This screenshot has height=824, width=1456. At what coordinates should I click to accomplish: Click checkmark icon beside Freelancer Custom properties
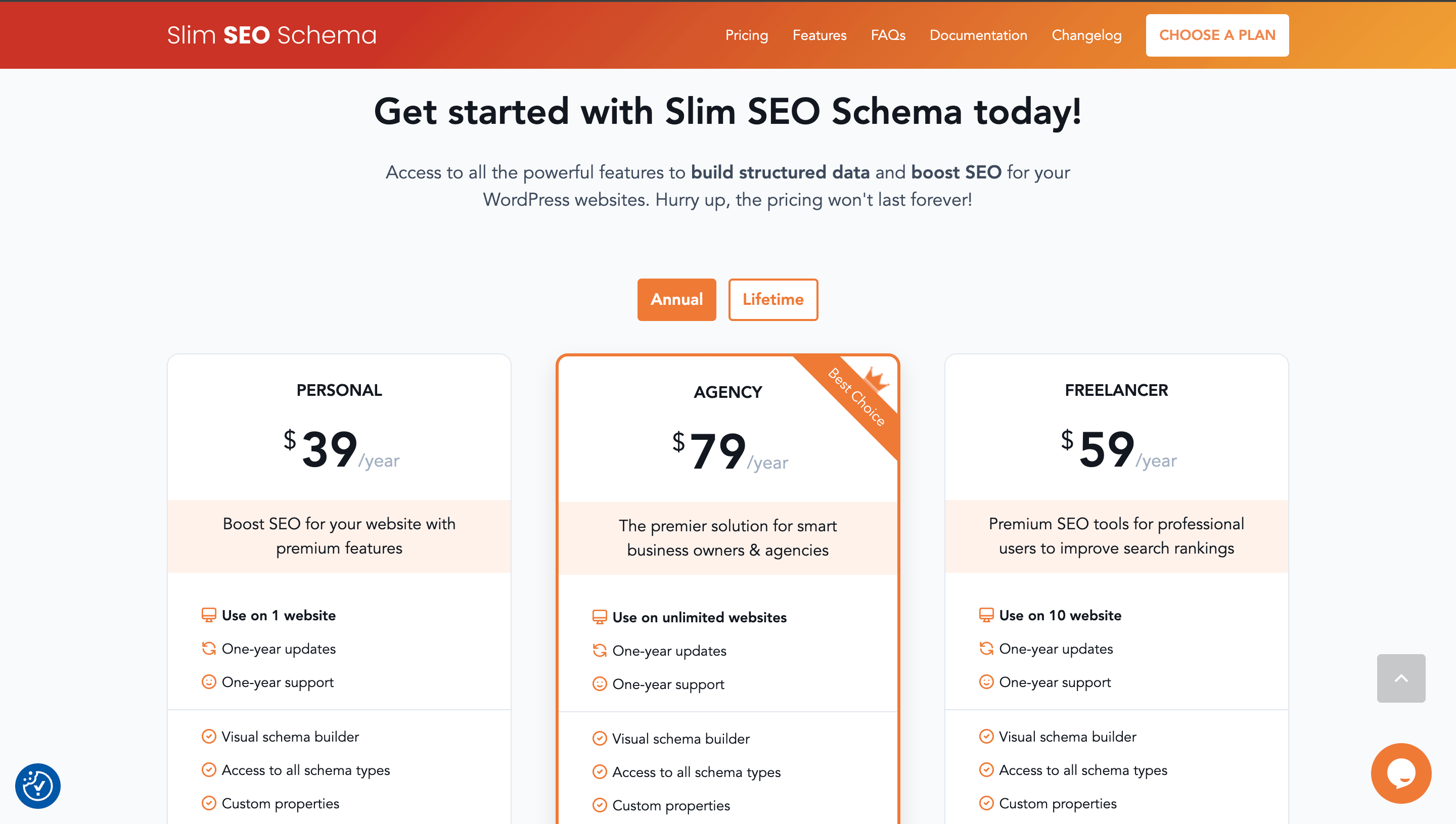tap(986, 803)
